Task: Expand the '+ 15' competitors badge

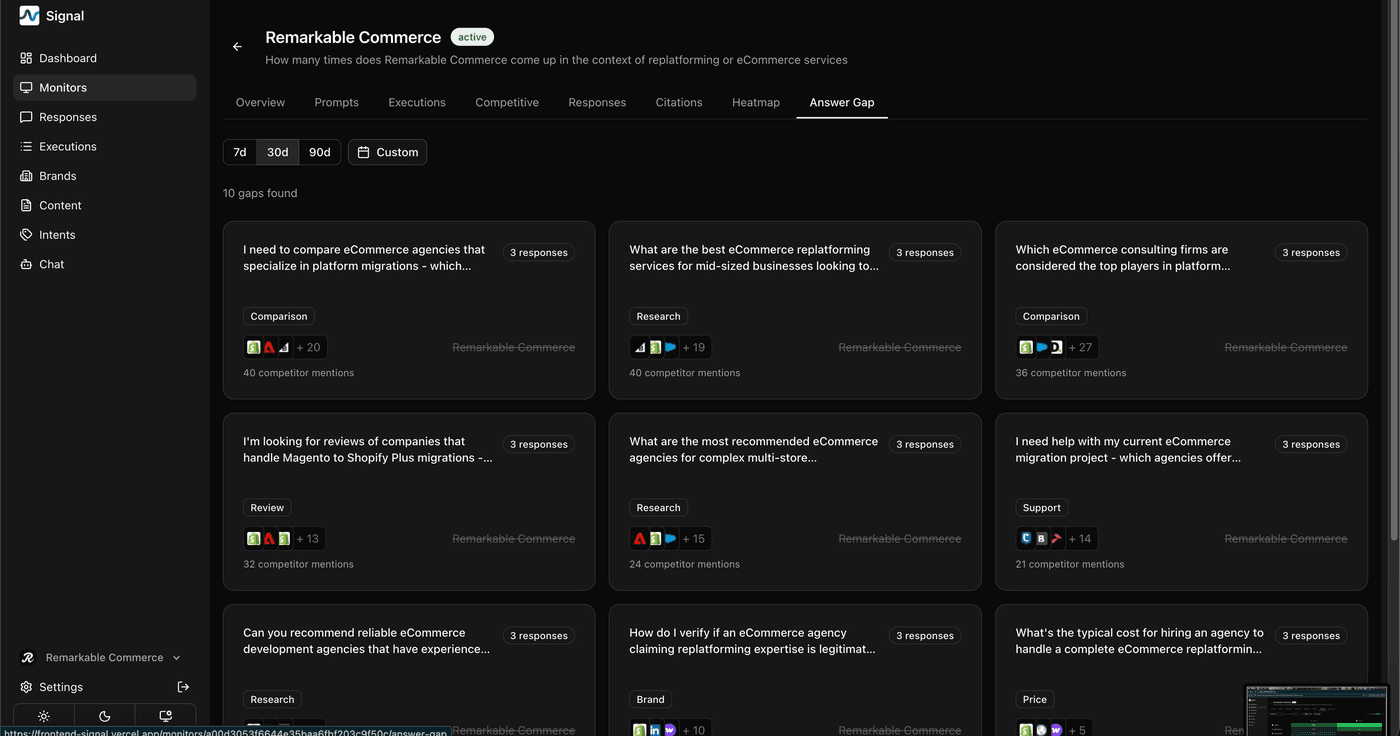Action: coord(694,539)
